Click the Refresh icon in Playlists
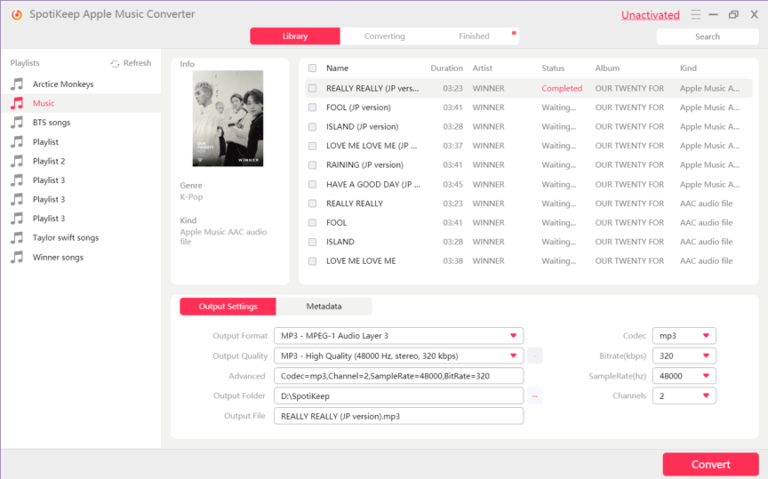This screenshot has width=768, height=479. coord(115,64)
